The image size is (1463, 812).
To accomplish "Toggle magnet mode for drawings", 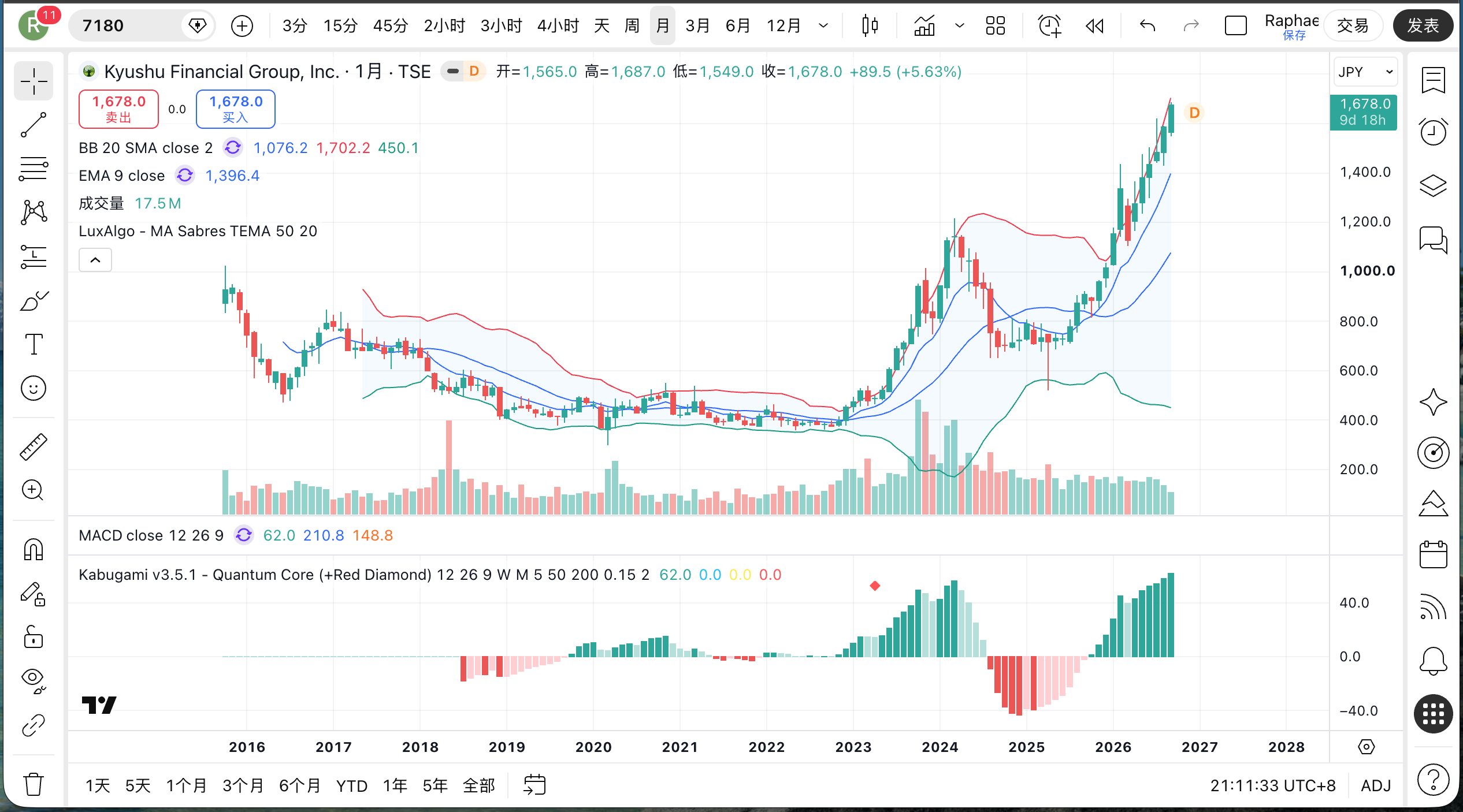I will point(34,550).
